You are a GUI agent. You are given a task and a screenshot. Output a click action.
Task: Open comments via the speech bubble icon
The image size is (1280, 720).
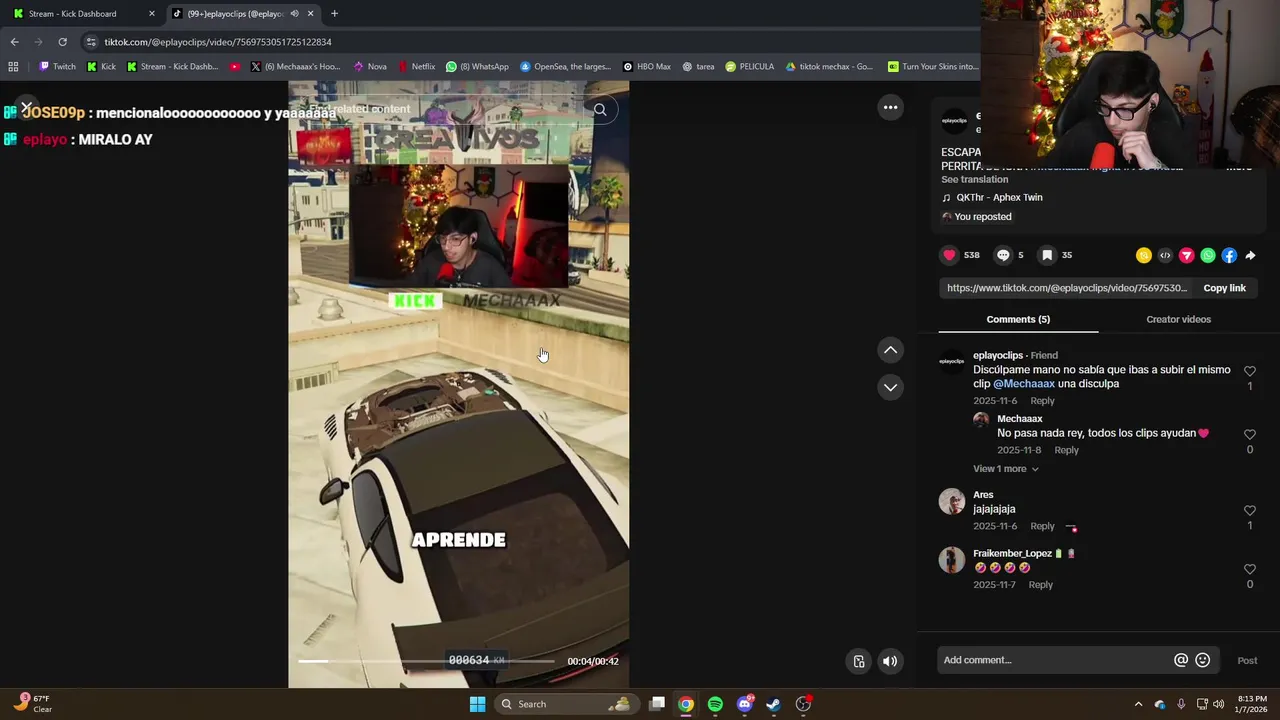coord(1003,255)
